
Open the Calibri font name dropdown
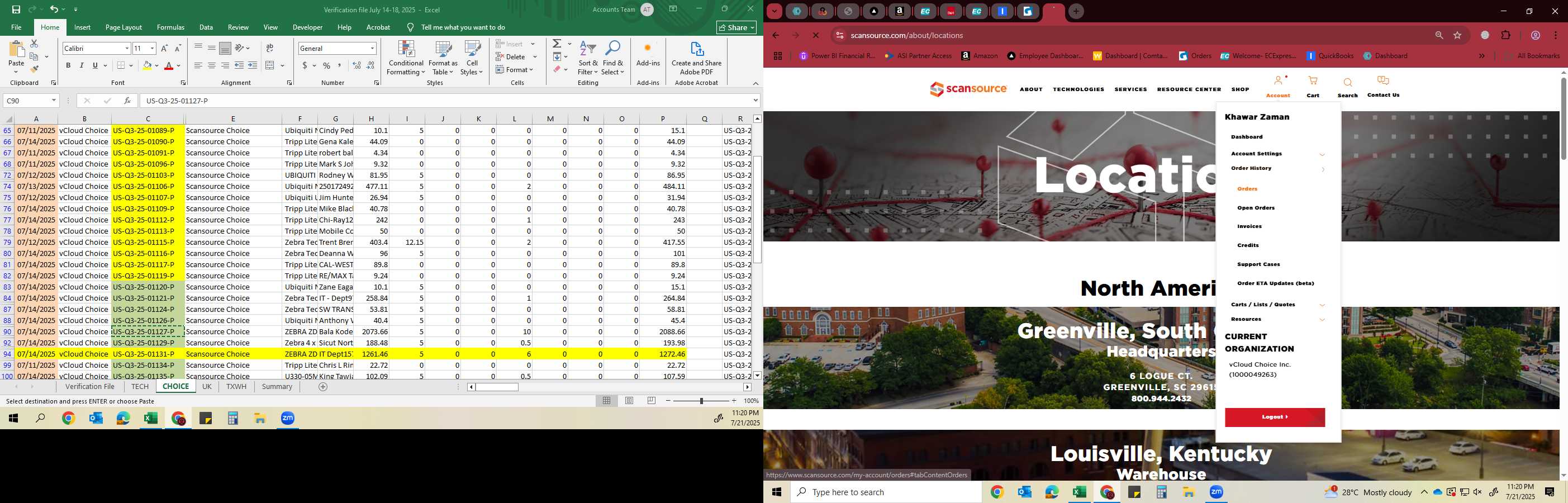point(127,48)
